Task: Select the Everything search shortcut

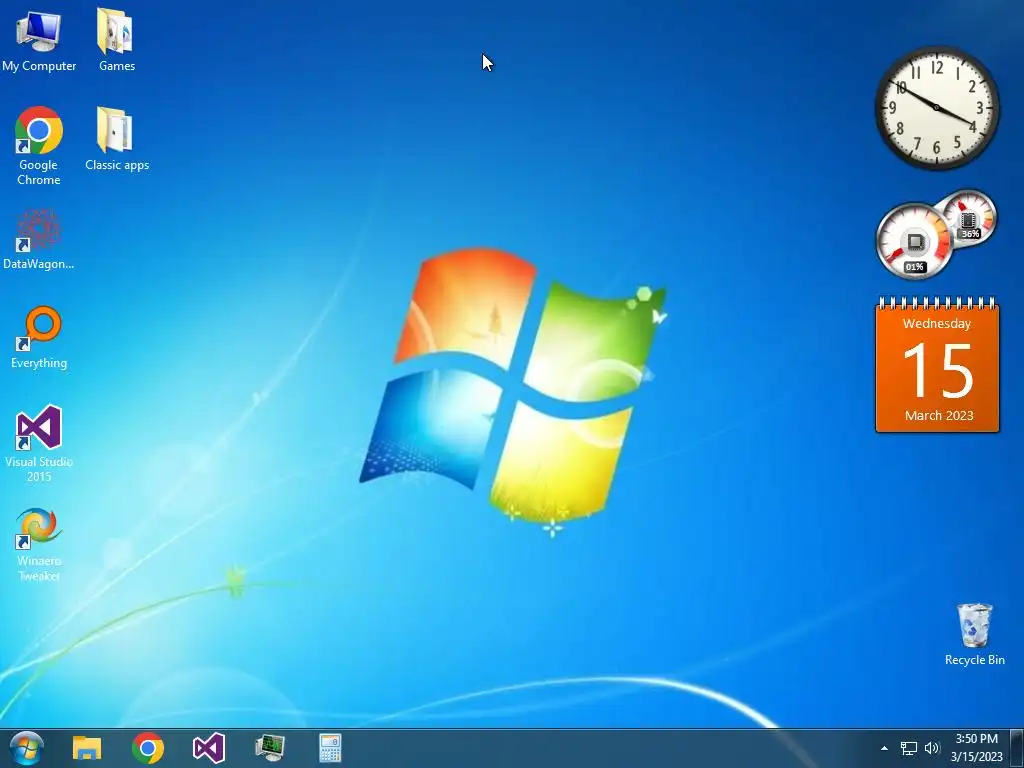Action: [39, 338]
